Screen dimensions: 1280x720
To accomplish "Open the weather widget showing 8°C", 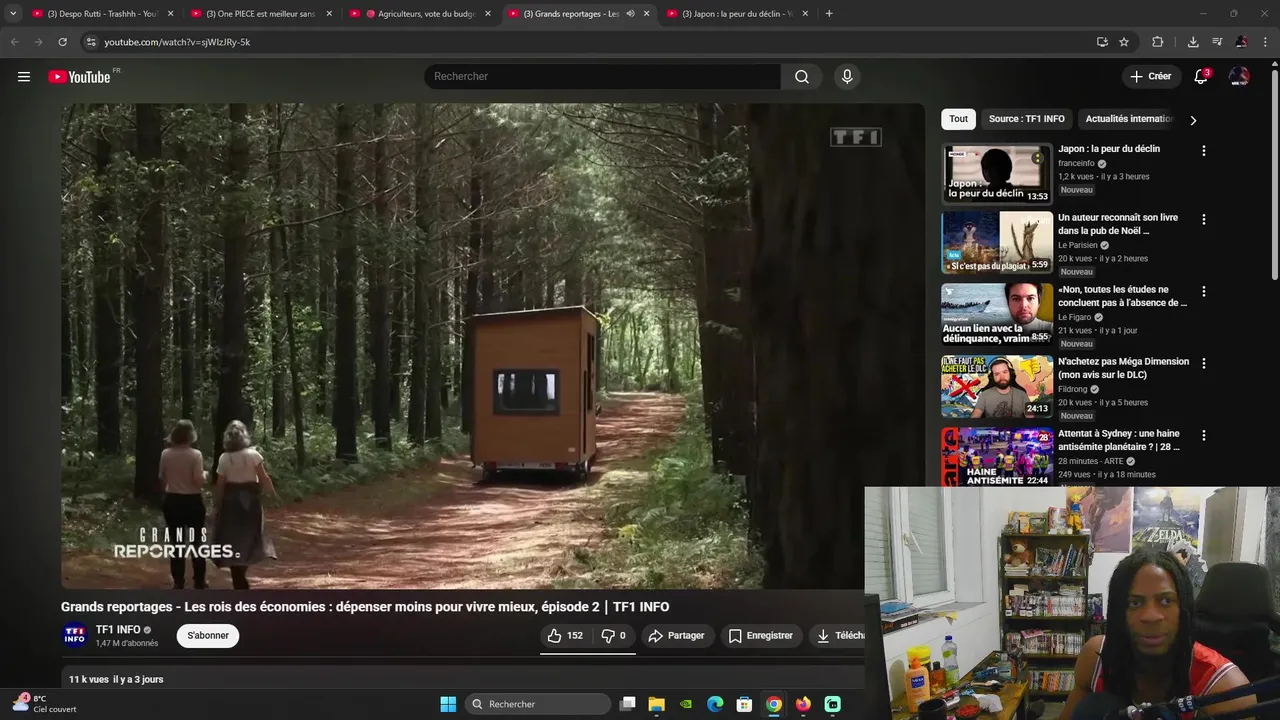I will pyautogui.click(x=44, y=704).
